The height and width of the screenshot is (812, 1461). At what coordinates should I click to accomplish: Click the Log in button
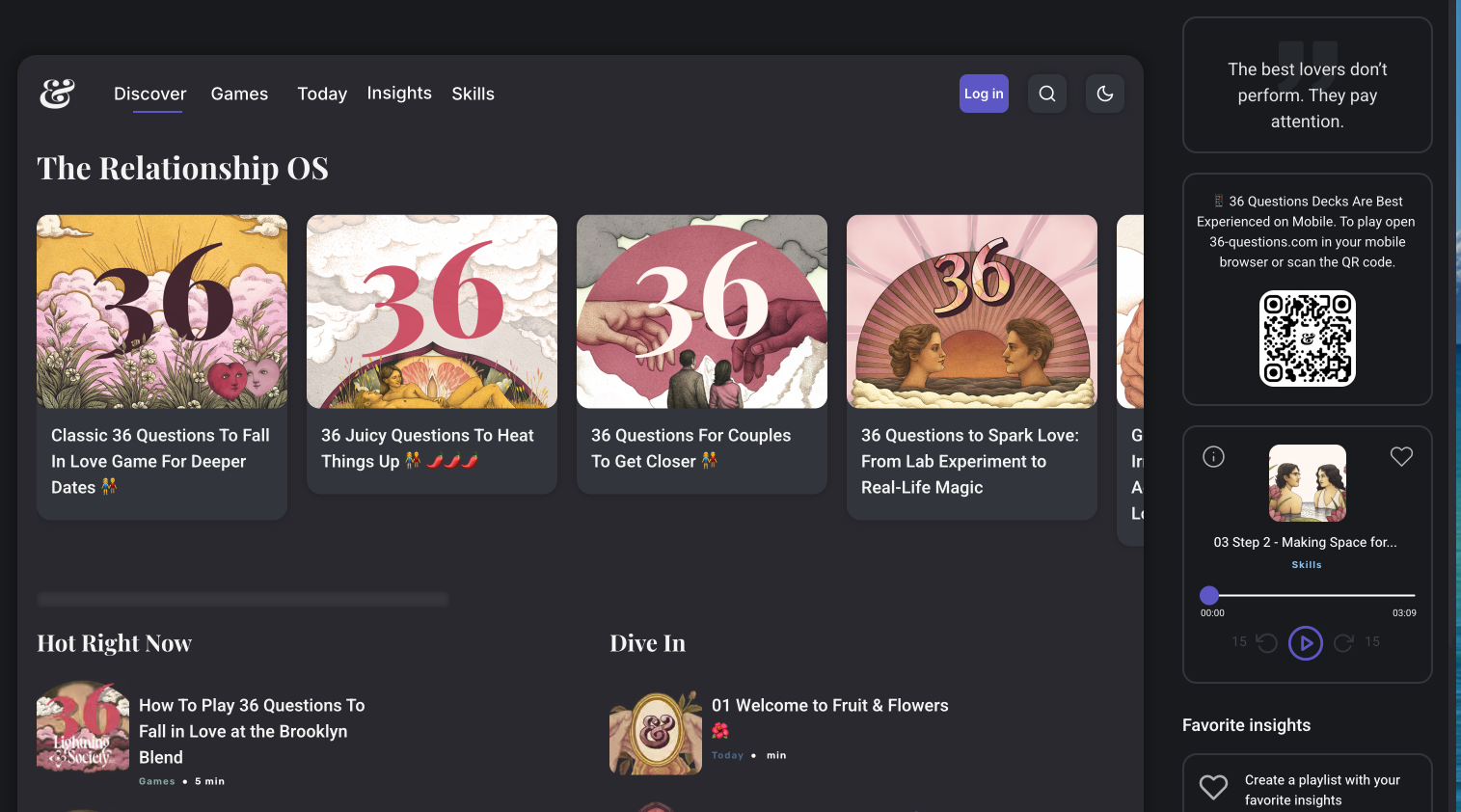tap(984, 94)
